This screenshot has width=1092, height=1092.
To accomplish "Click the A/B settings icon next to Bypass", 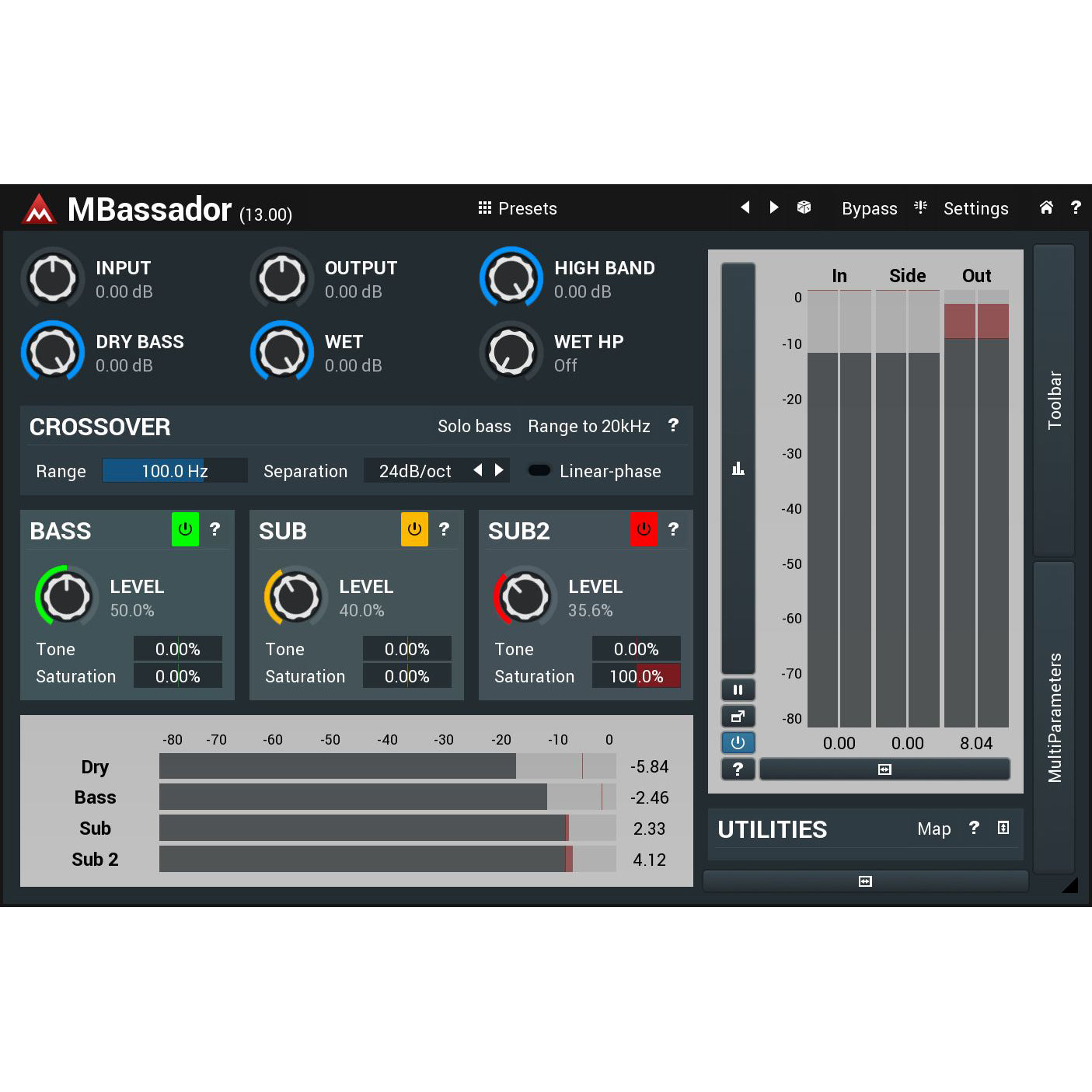I will (x=920, y=208).
